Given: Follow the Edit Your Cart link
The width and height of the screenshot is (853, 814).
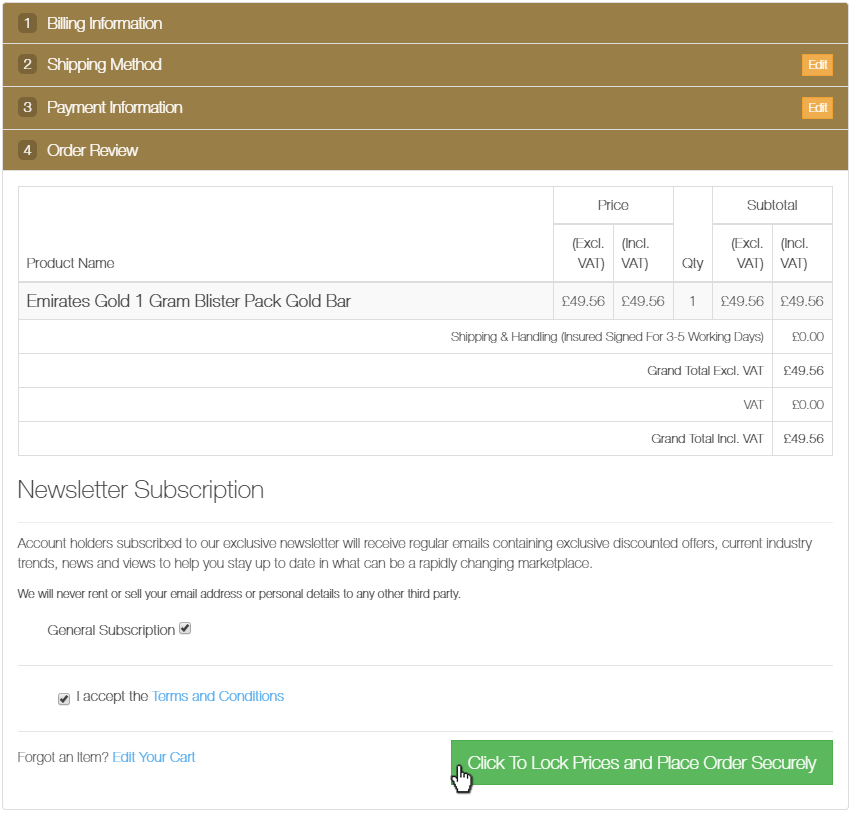Looking at the screenshot, I should (x=153, y=757).
